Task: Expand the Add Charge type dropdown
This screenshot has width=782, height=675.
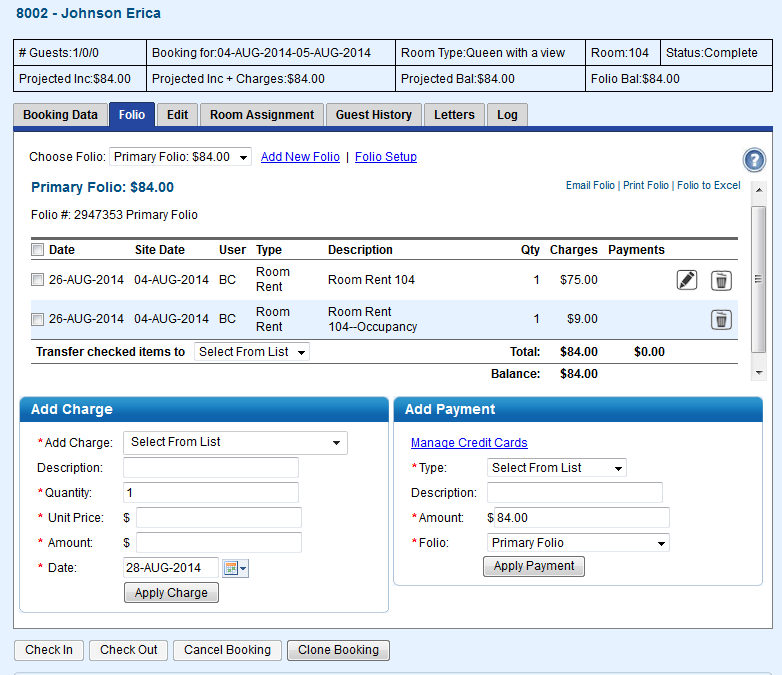Action: pyautogui.click(x=235, y=443)
